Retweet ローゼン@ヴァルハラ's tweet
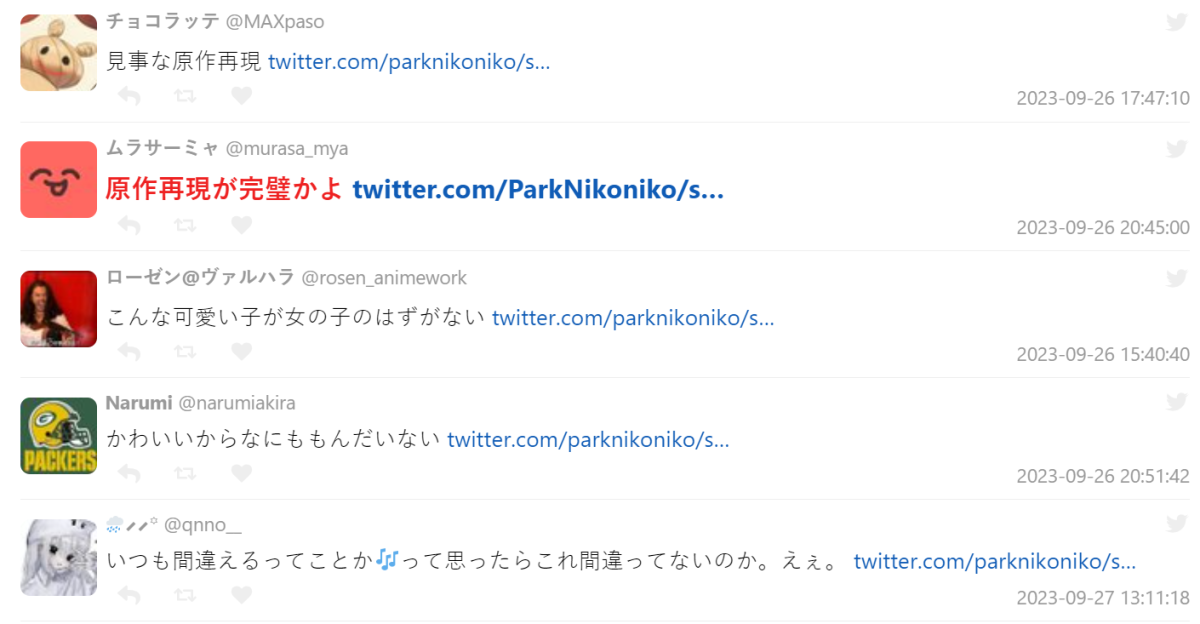Screen dimensions: 1200x624 (185, 351)
